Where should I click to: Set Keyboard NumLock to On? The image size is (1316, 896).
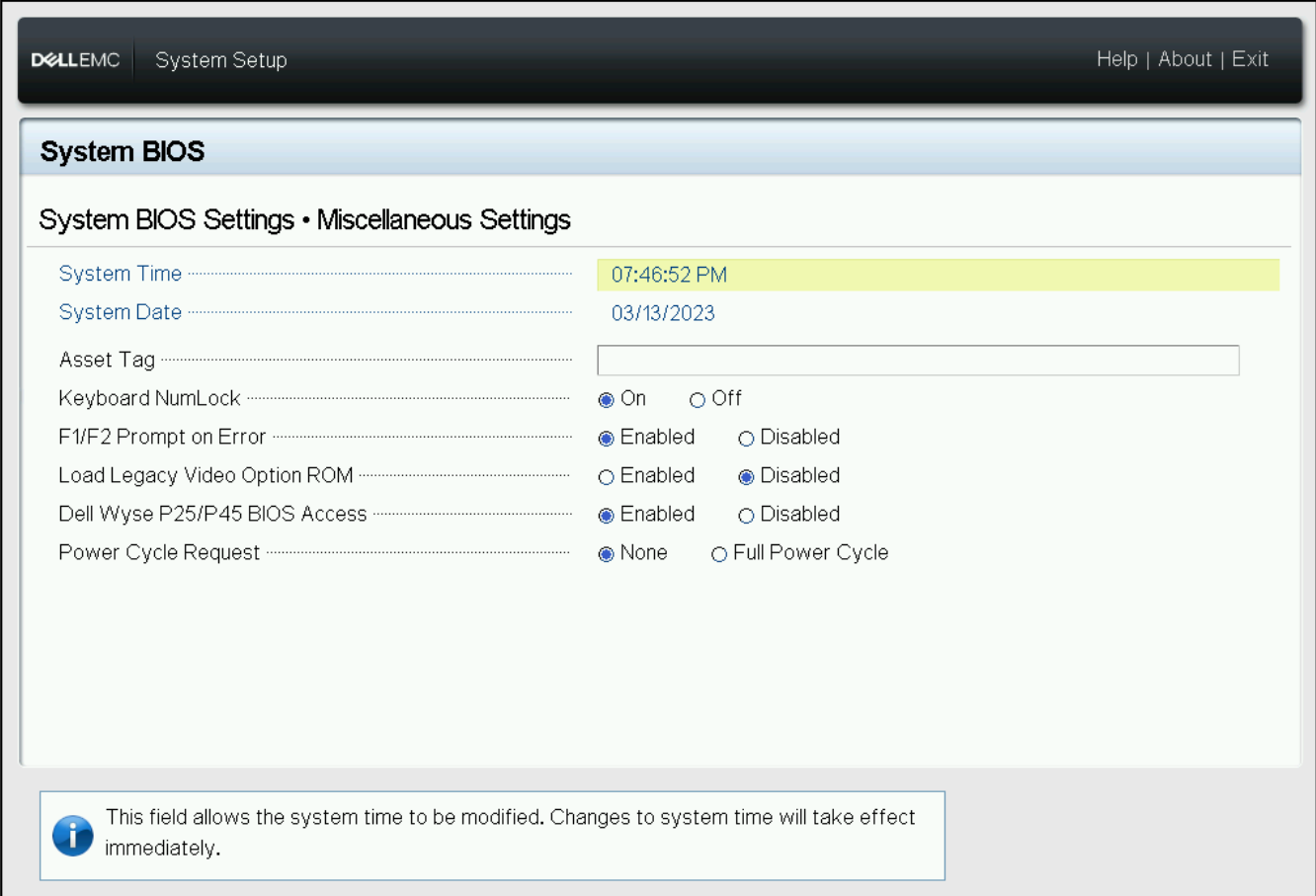pos(607,400)
